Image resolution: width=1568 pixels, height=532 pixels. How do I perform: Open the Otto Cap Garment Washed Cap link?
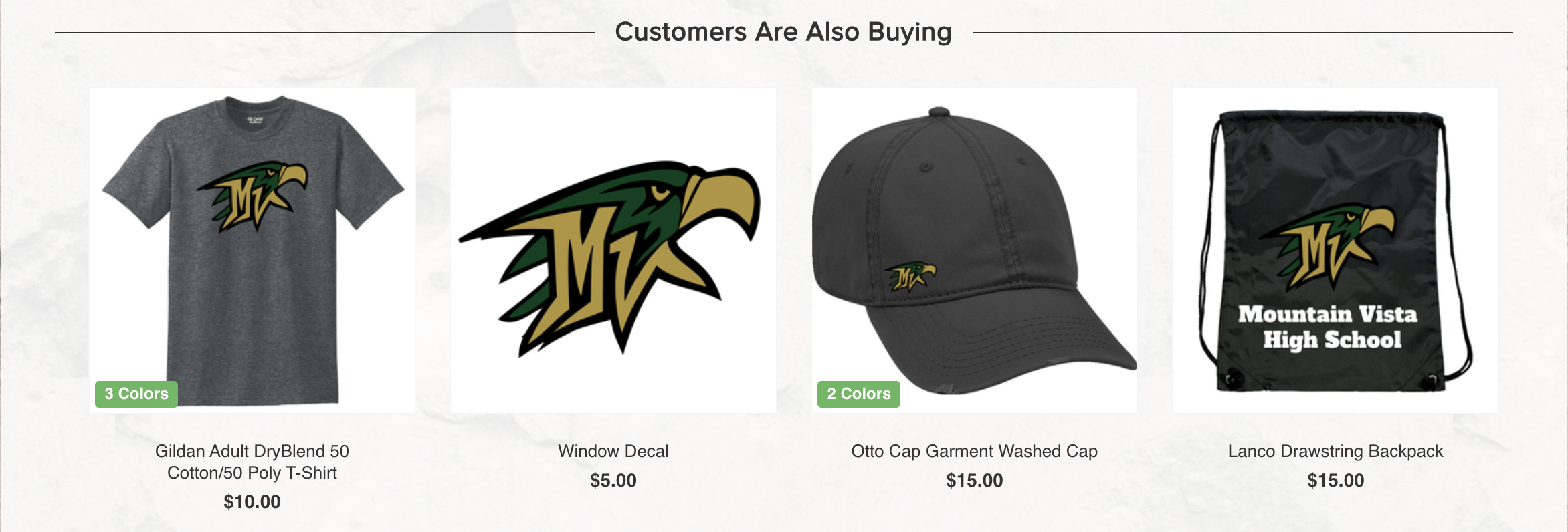pos(975,451)
